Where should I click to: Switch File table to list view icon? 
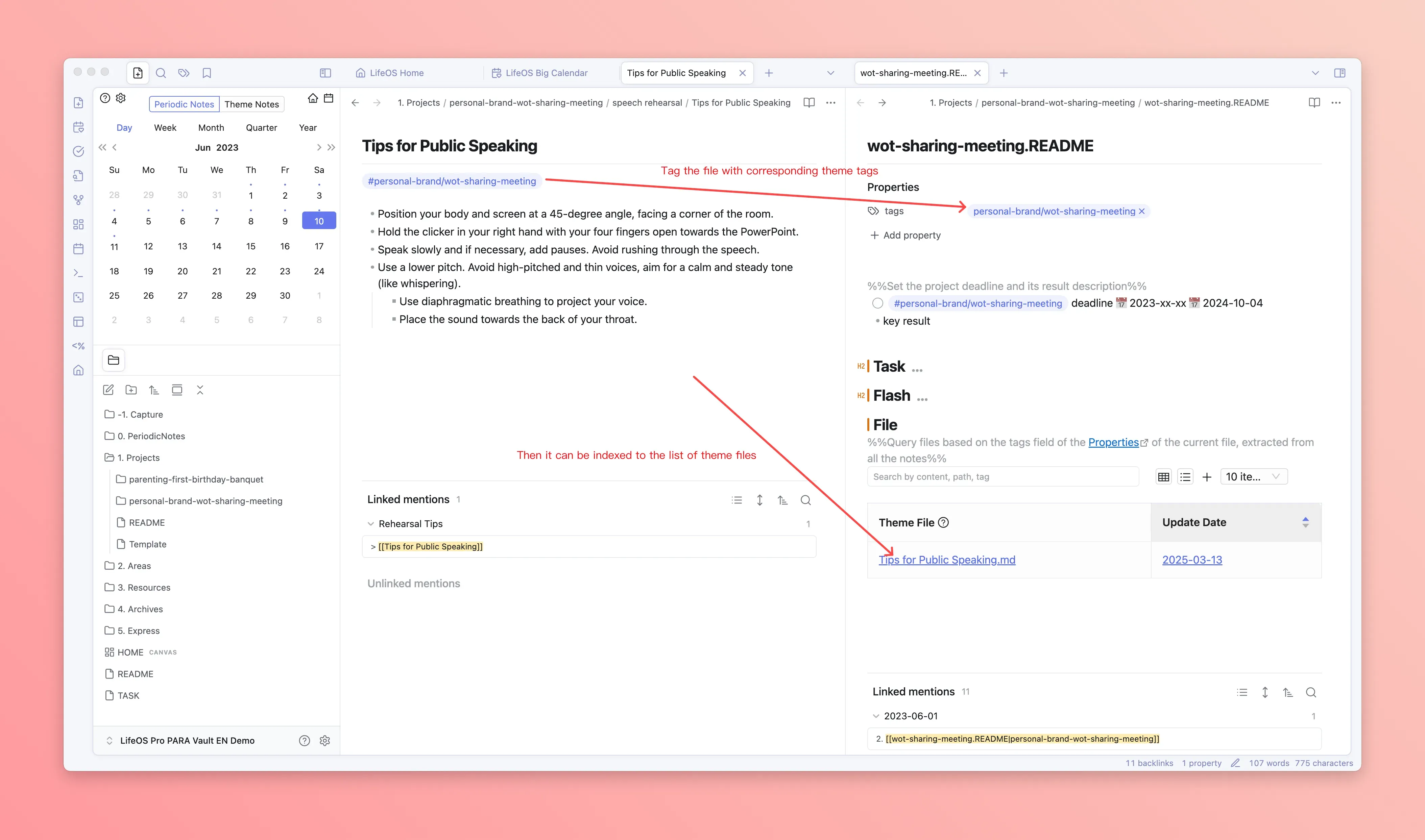click(x=1185, y=477)
